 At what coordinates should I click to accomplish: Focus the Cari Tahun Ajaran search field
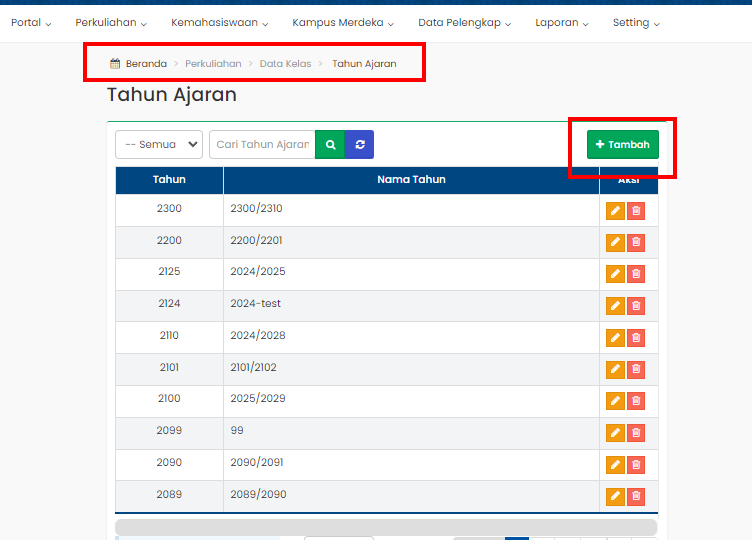pos(262,144)
